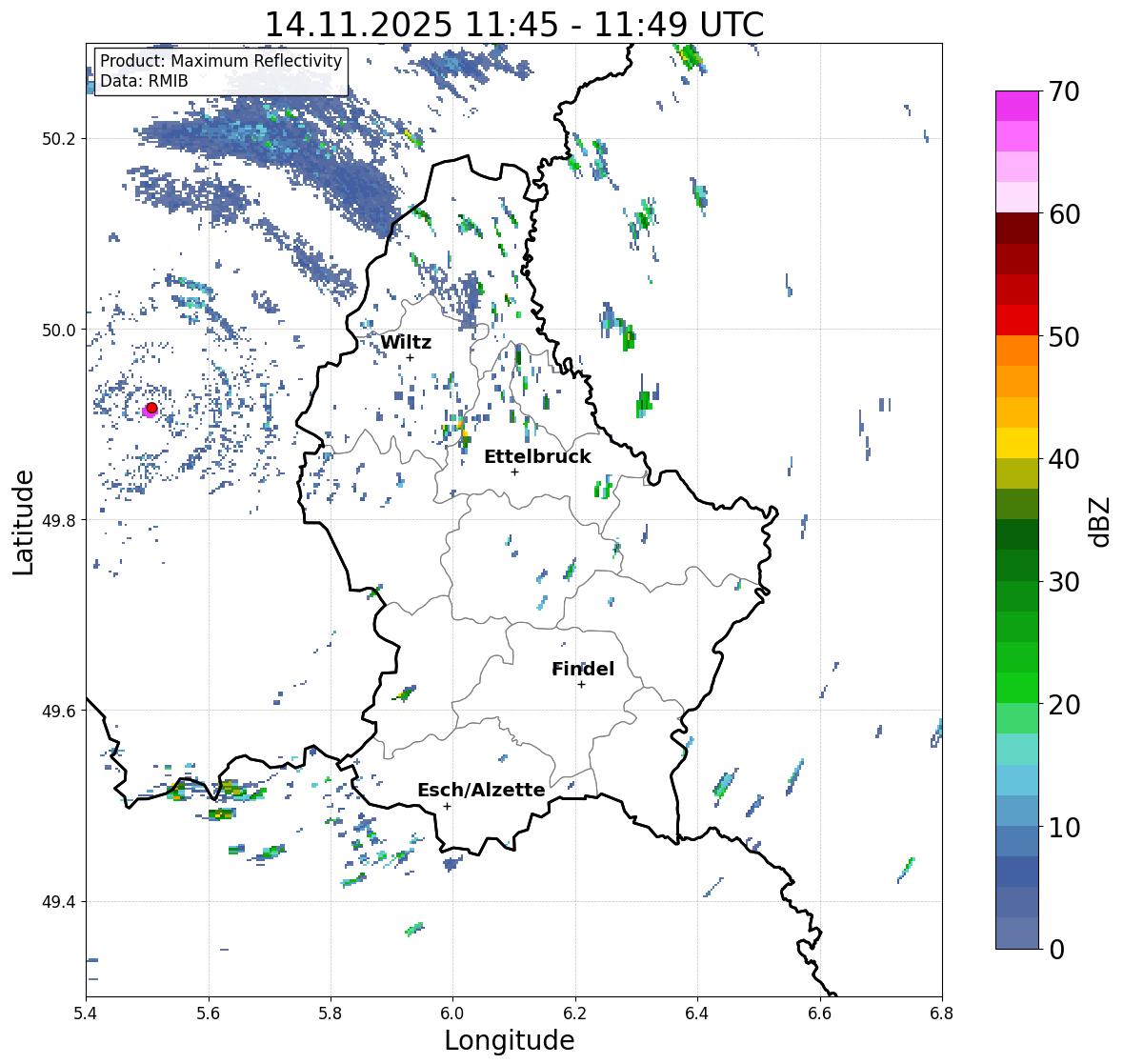Click the red radar site dot
Viewport: 1123px width, 1064px height.
coord(151,408)
